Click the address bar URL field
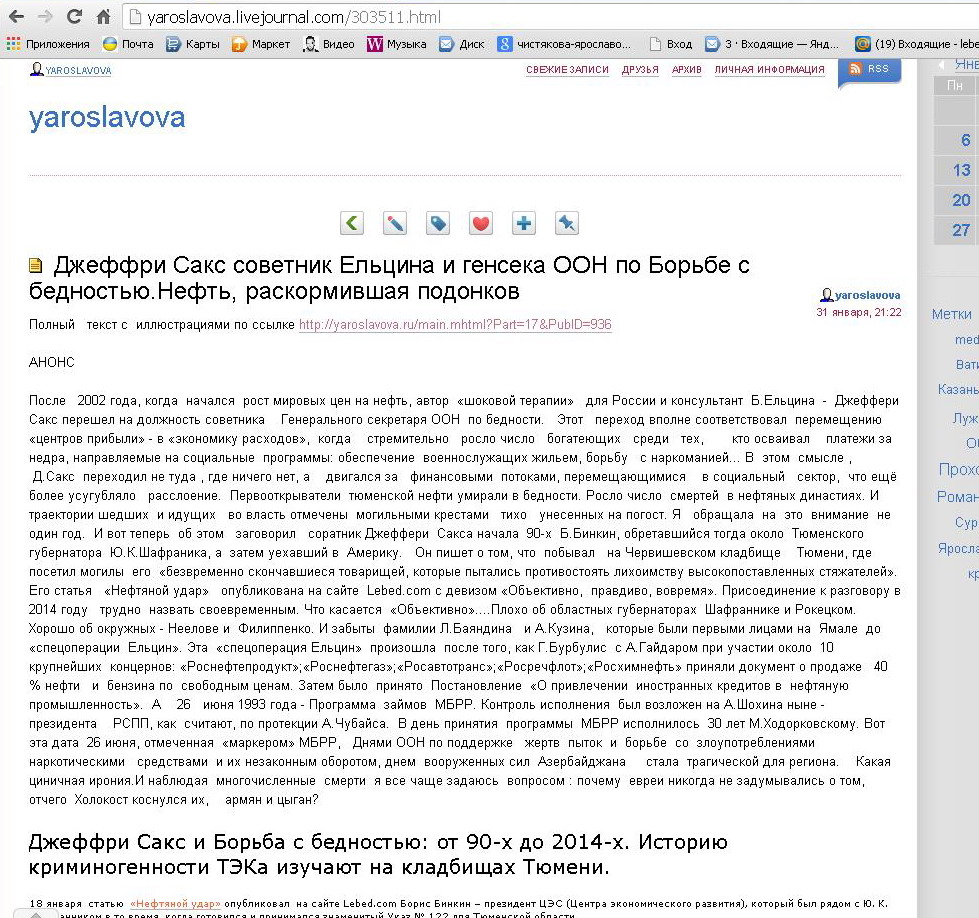This screenshot has width=979, height=918. pos(549,17)
